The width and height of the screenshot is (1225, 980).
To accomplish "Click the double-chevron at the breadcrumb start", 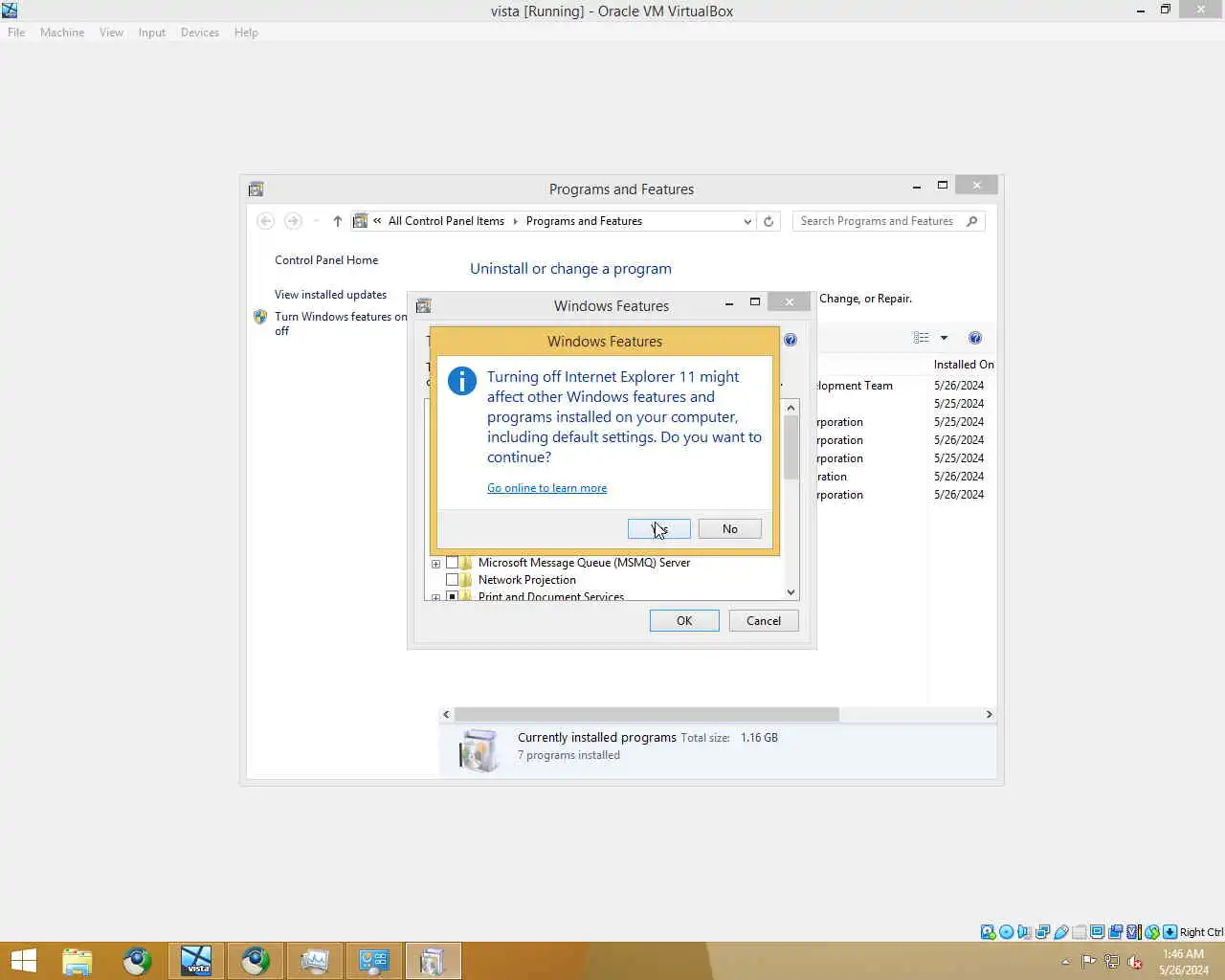I will (x=378, y=221).
